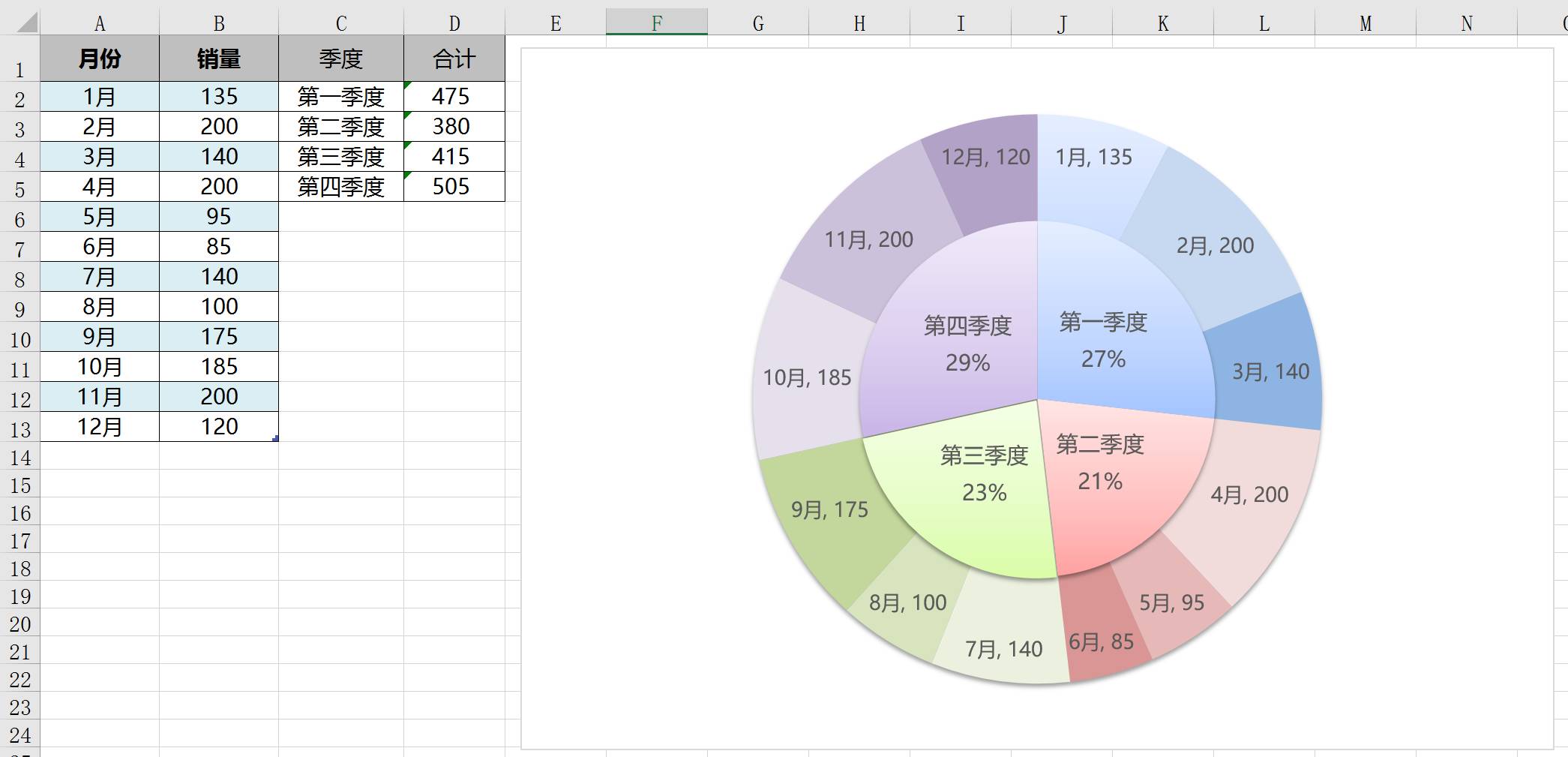Viewport: 1568px width, 757px height.
Task: Select the 第四季度 table cell
Action: [341, 187]
